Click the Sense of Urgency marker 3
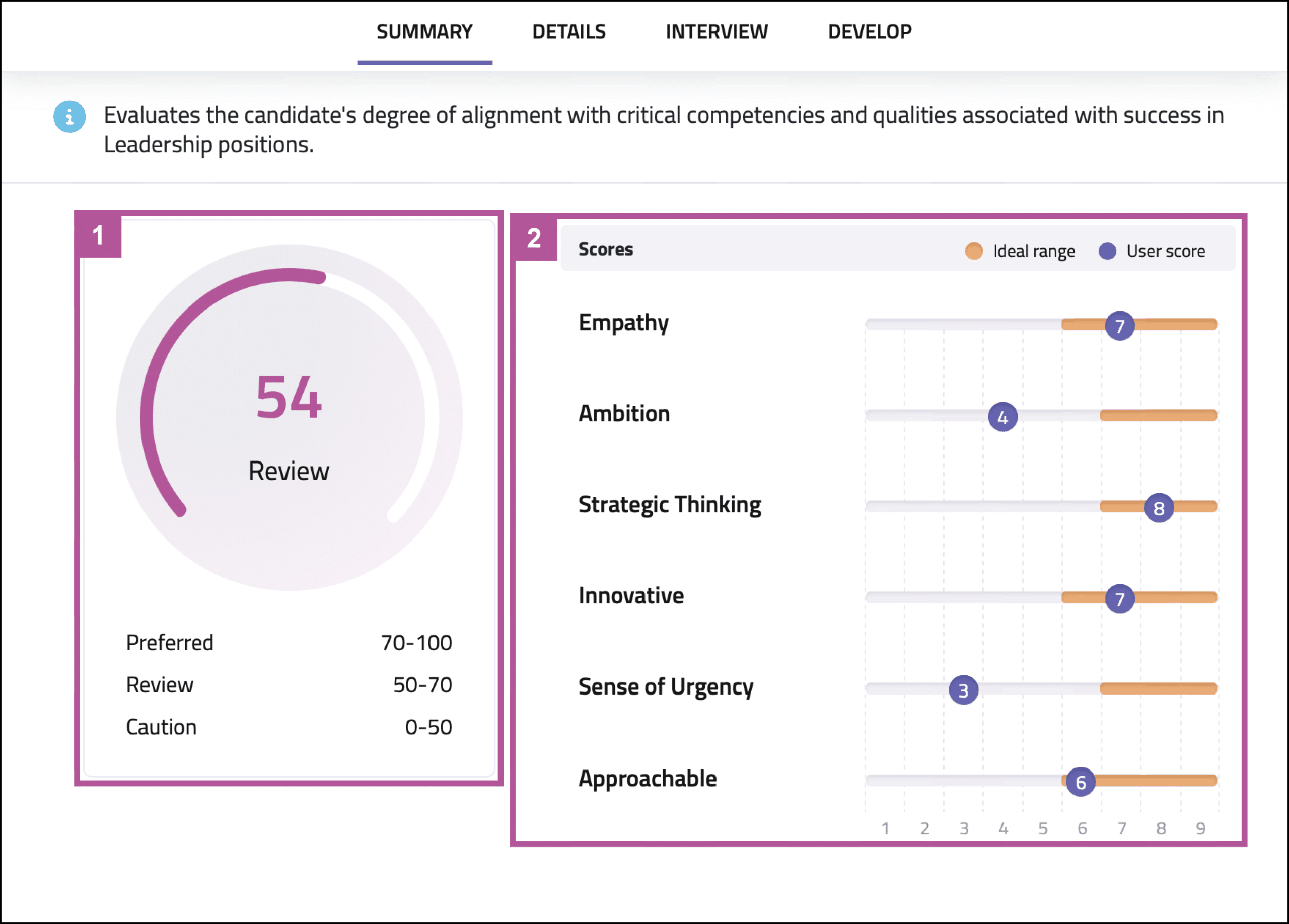Viewport: 1289px width, 924px height. tap(963, 690)
